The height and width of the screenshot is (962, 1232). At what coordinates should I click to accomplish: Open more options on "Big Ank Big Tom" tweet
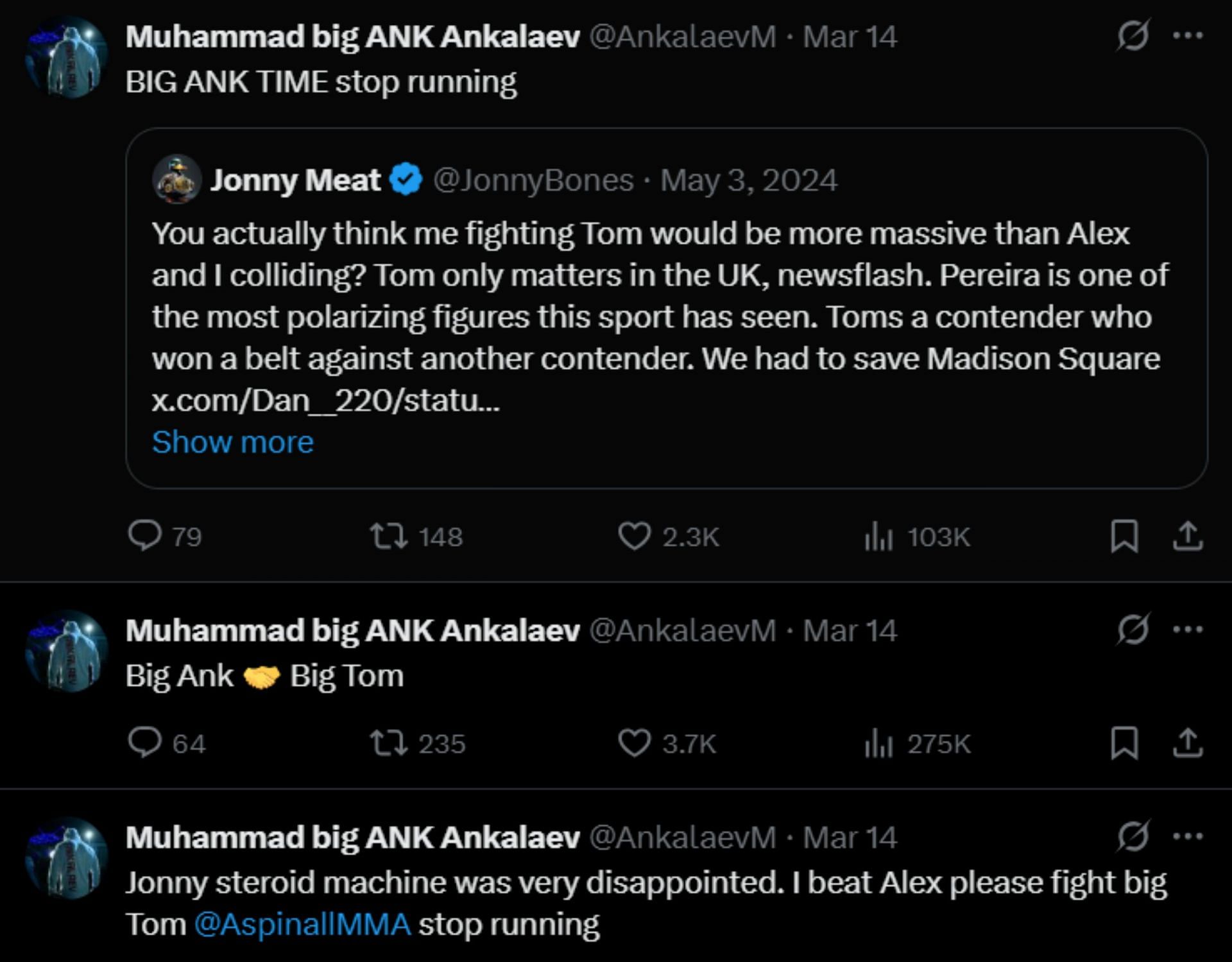[1188, 630]
